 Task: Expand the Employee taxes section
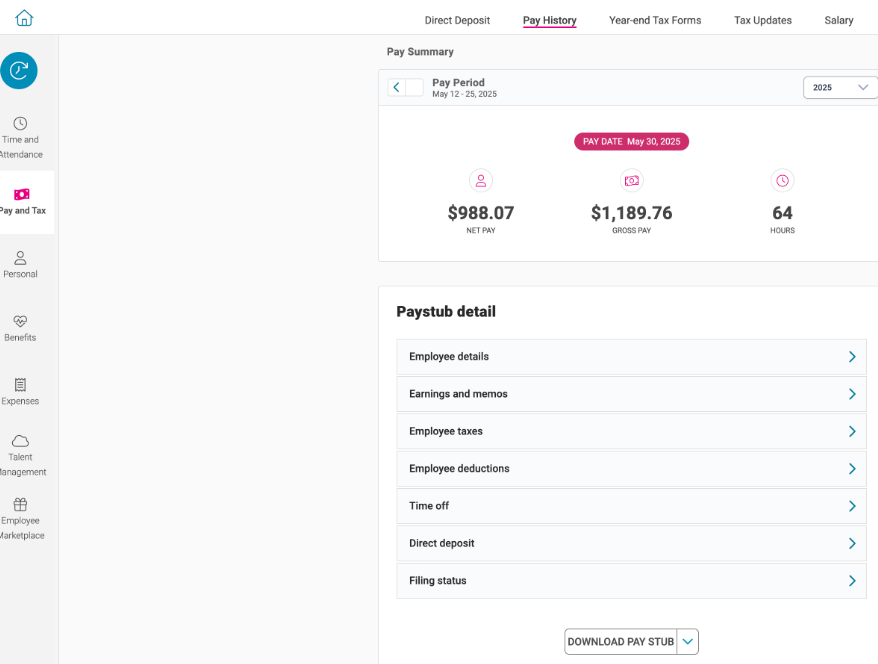click(x=631, y=432)
